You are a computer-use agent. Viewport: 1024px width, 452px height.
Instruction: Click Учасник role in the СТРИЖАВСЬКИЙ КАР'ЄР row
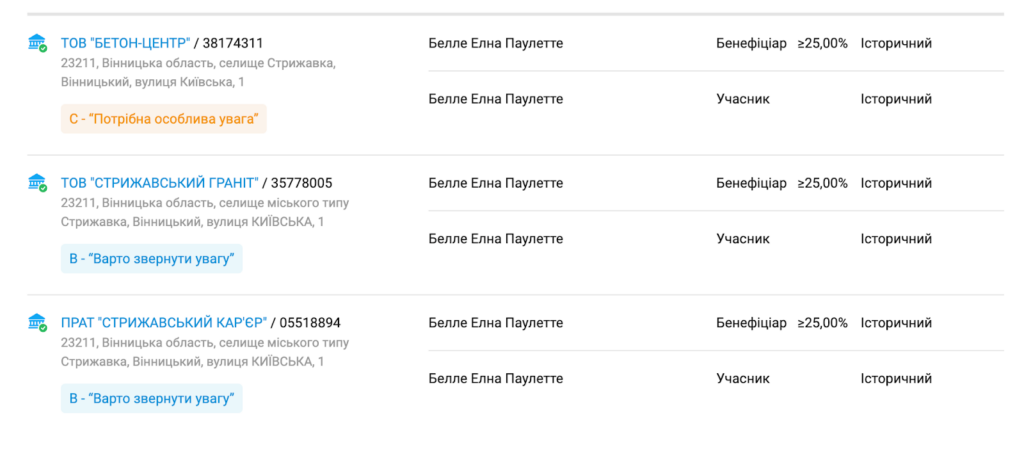pos(743,379)
